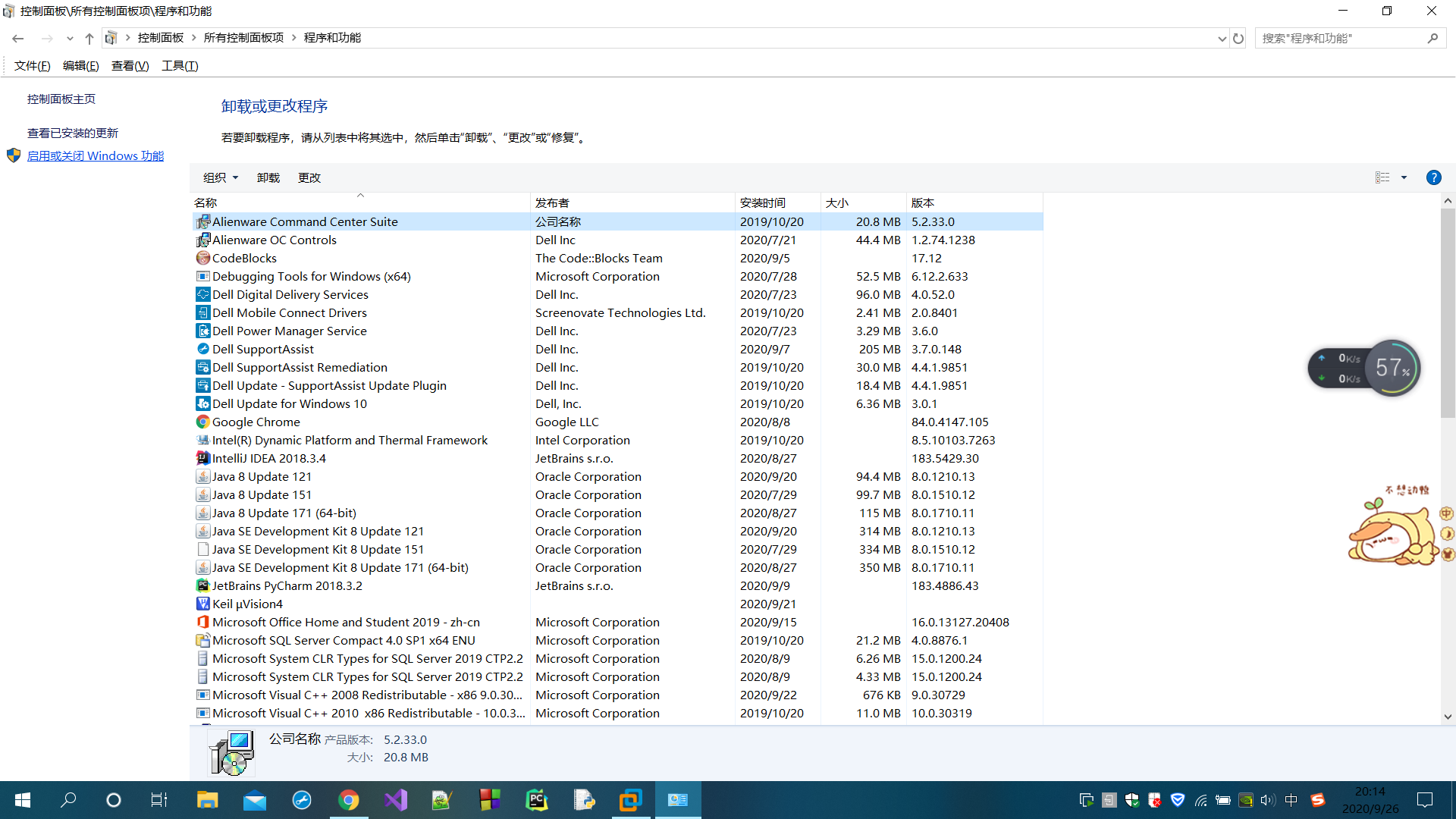The width and height of the screenshot is (1456, 819).
Task: Expand the 组织 dropdown menu
Action: [221, 177]
